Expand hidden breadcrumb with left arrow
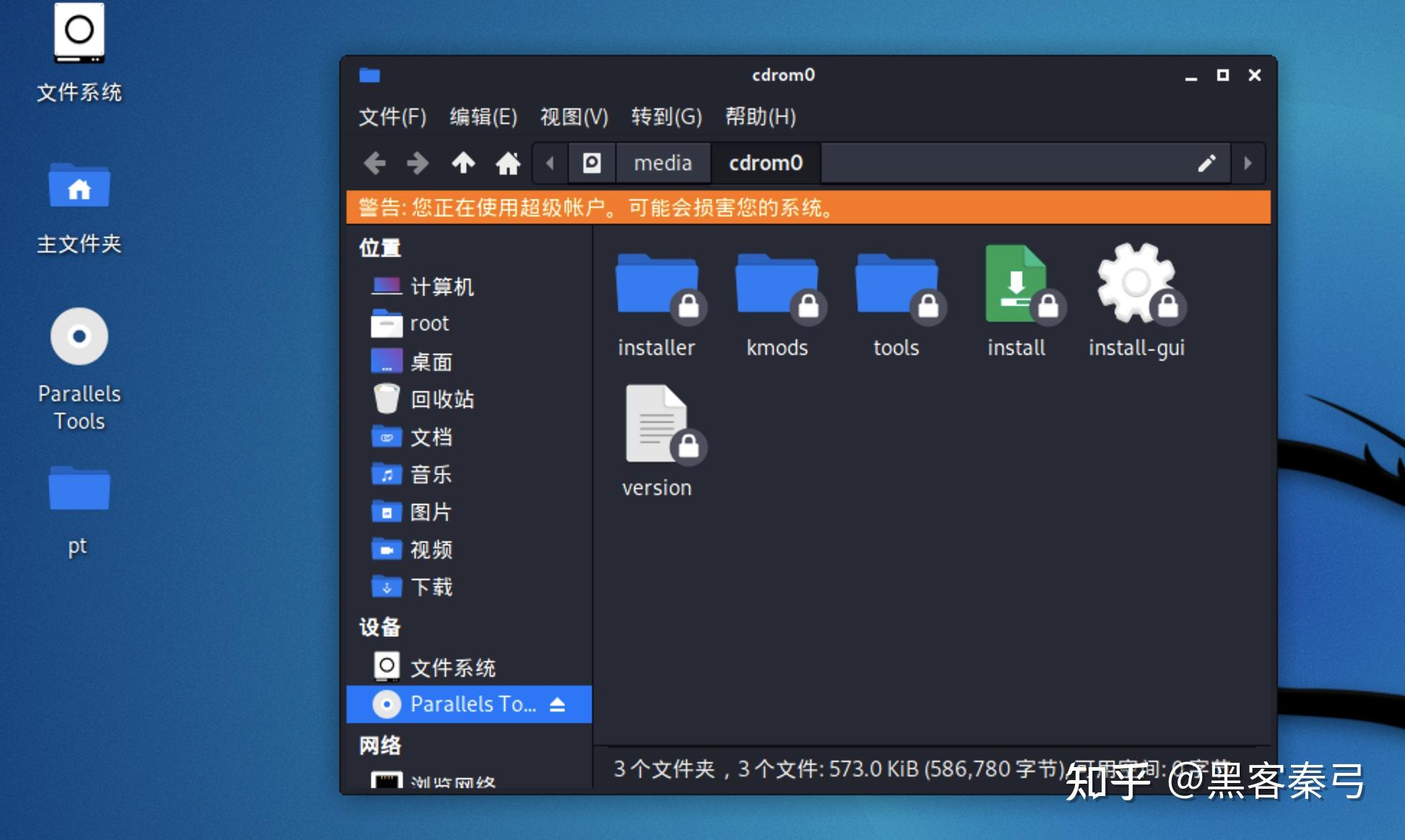This screenshot has height=840, width=1405. coord(550,163)
